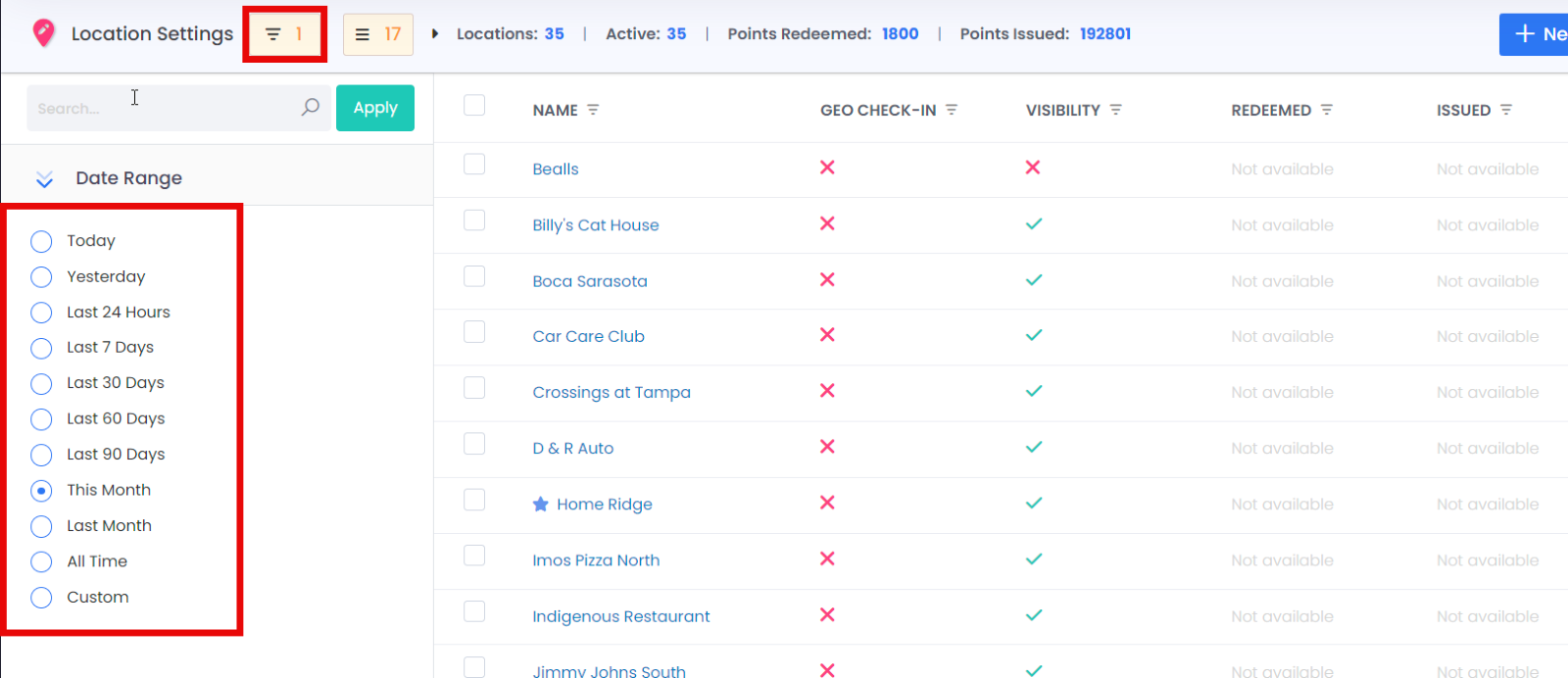The image size is (1568, 678).
Task: Click Boca Sarasota visibility checkmark
Action: (x=1034, y=279)
